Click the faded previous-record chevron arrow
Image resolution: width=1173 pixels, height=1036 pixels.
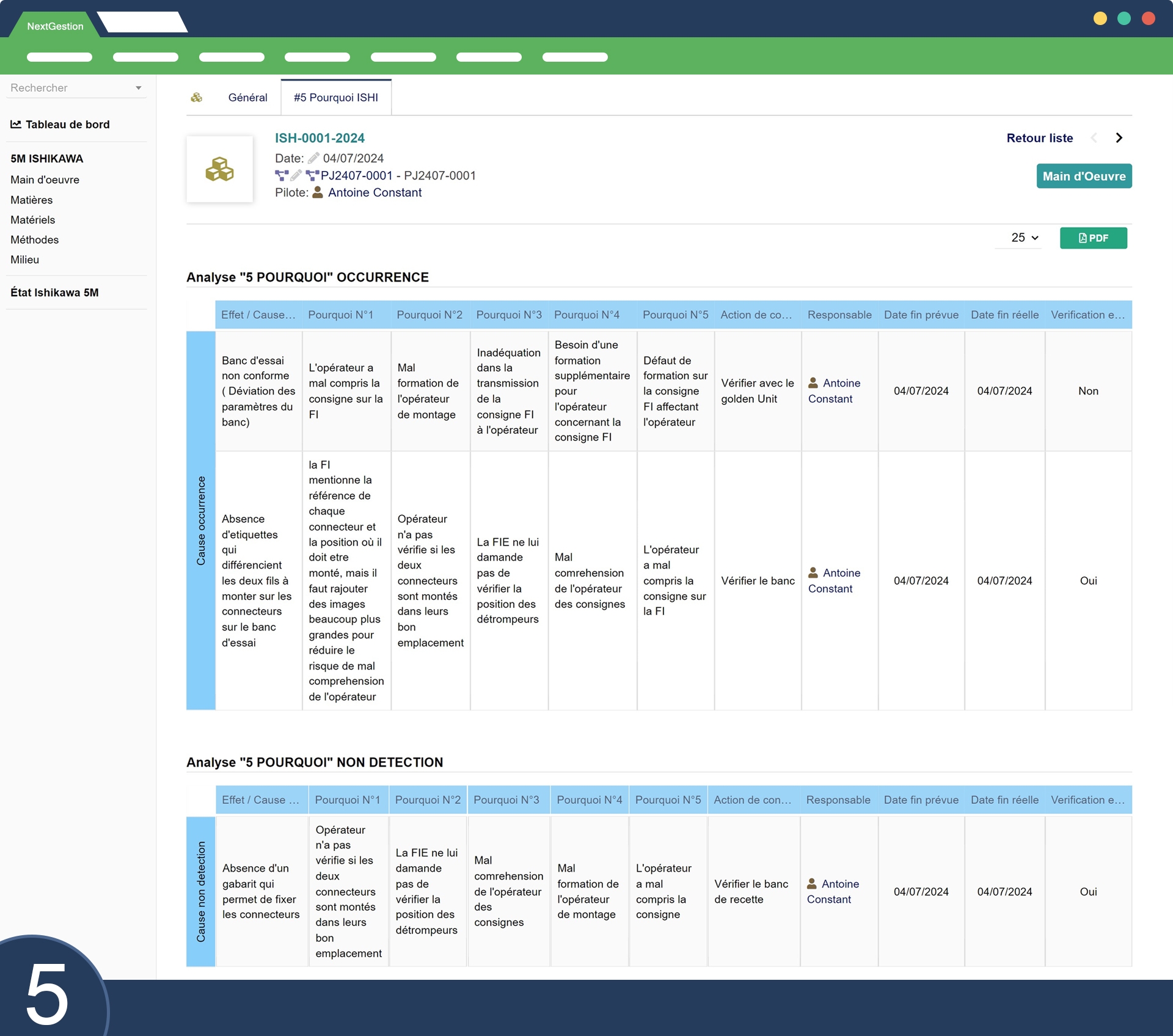coord(1094,138)
